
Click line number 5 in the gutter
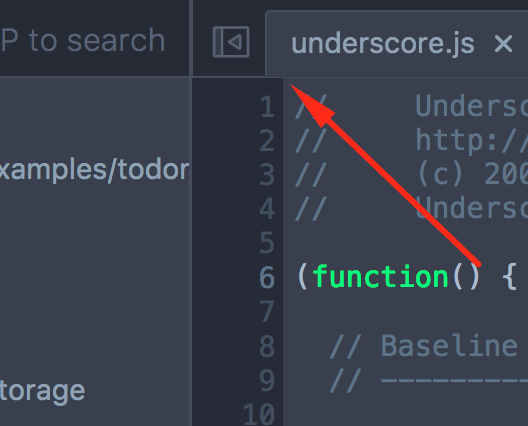point(267,243)
